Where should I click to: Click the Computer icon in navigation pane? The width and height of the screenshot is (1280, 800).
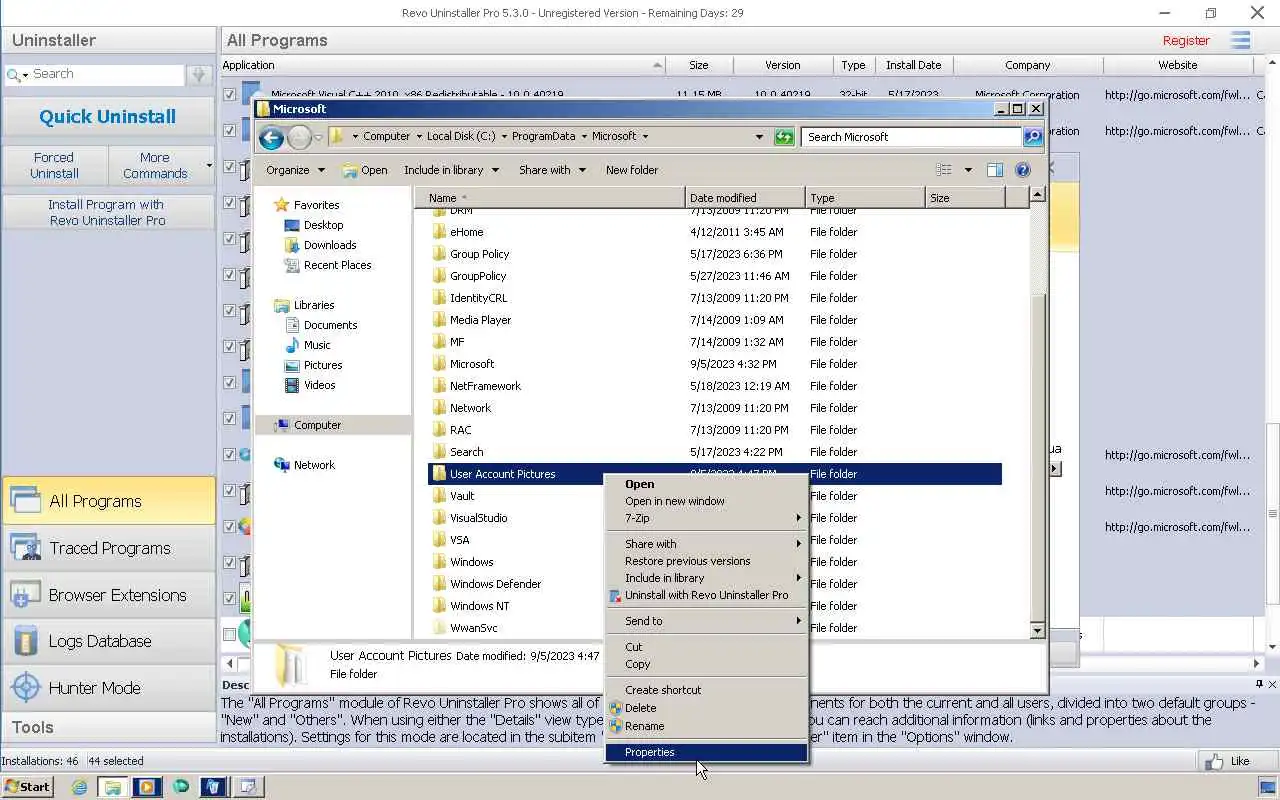point(282,425)
